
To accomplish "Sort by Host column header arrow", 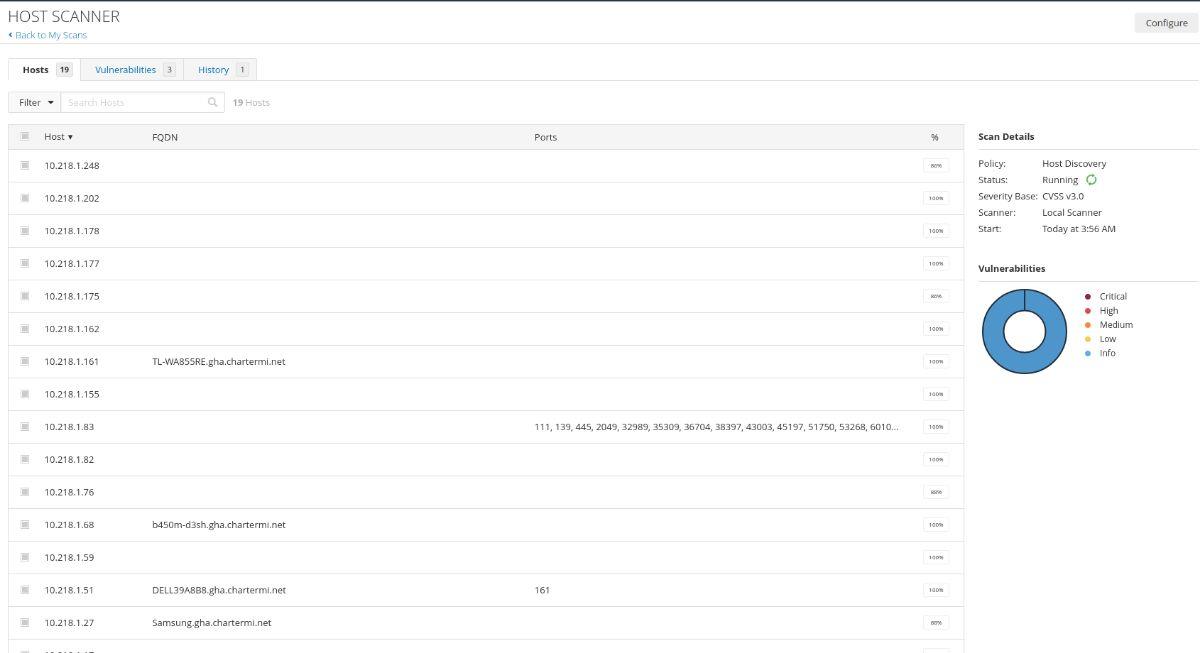I will pyautogui.click(x=70, y=137).
